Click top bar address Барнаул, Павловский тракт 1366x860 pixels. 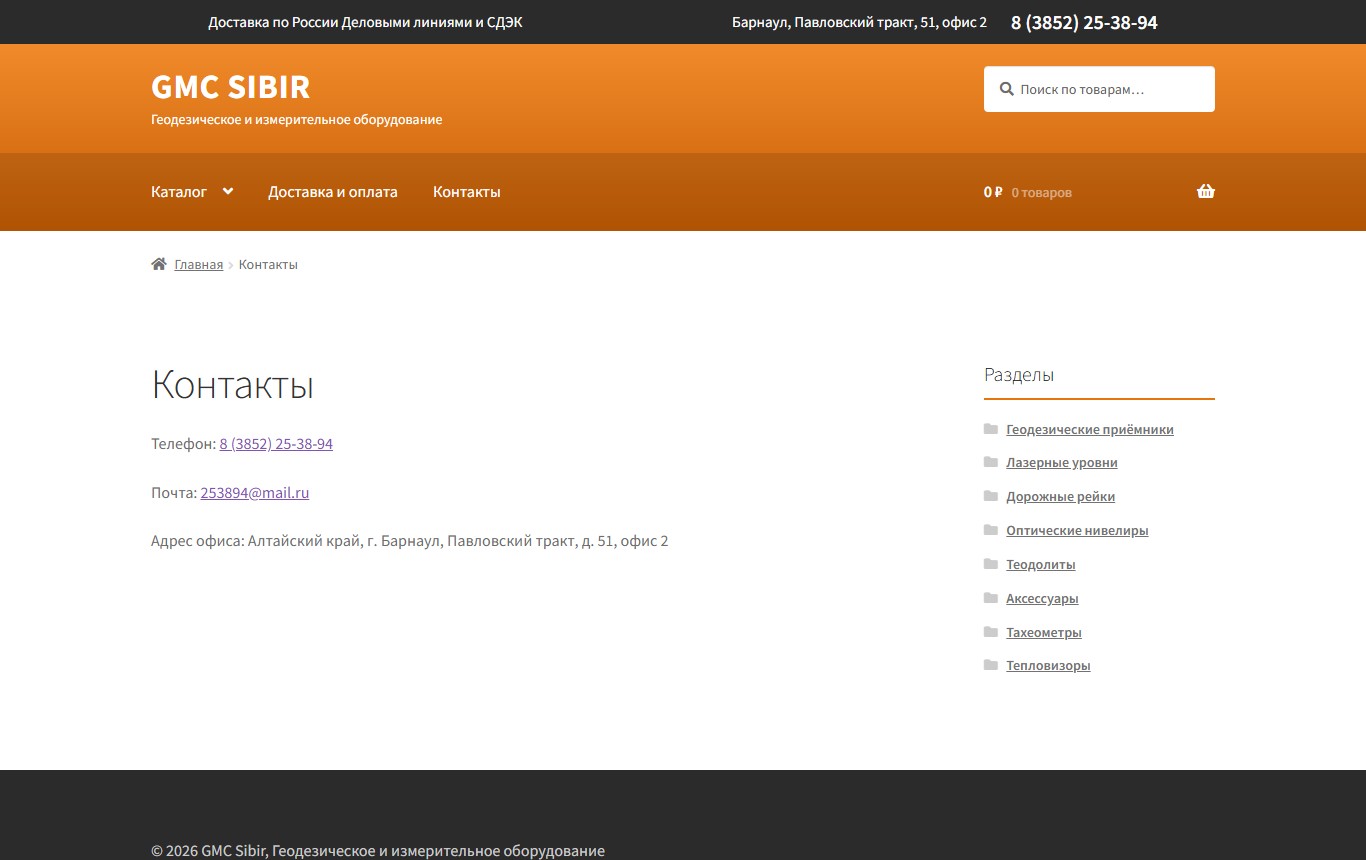pyautogui.click(x=859, y=22)
